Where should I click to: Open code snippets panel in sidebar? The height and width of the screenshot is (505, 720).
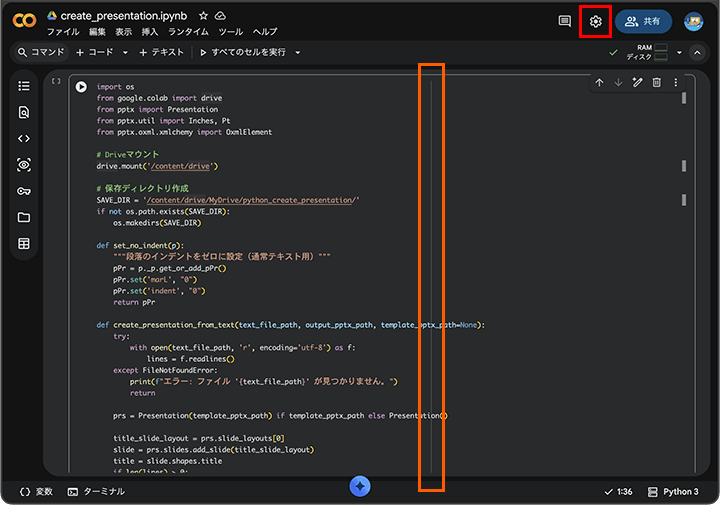[24, 139]
